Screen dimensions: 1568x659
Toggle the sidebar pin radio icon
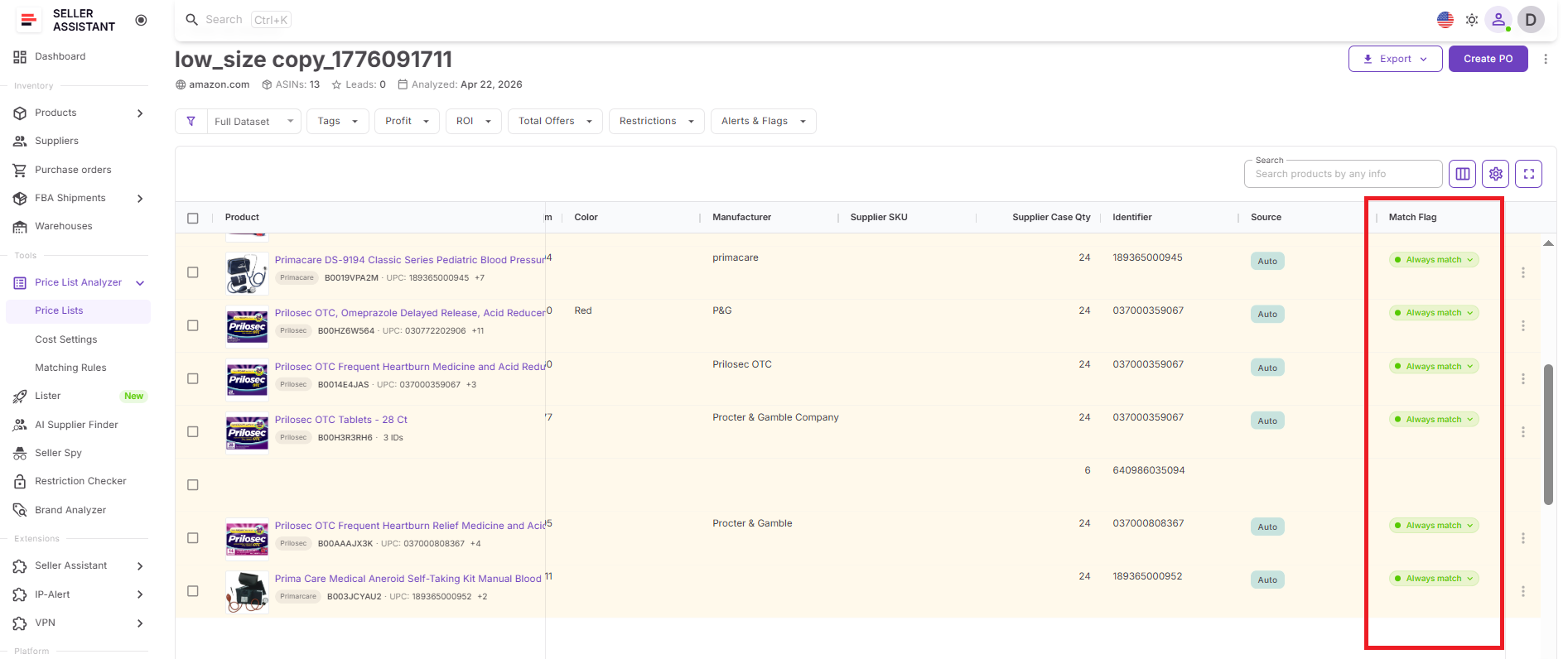[x=141, y=20]
